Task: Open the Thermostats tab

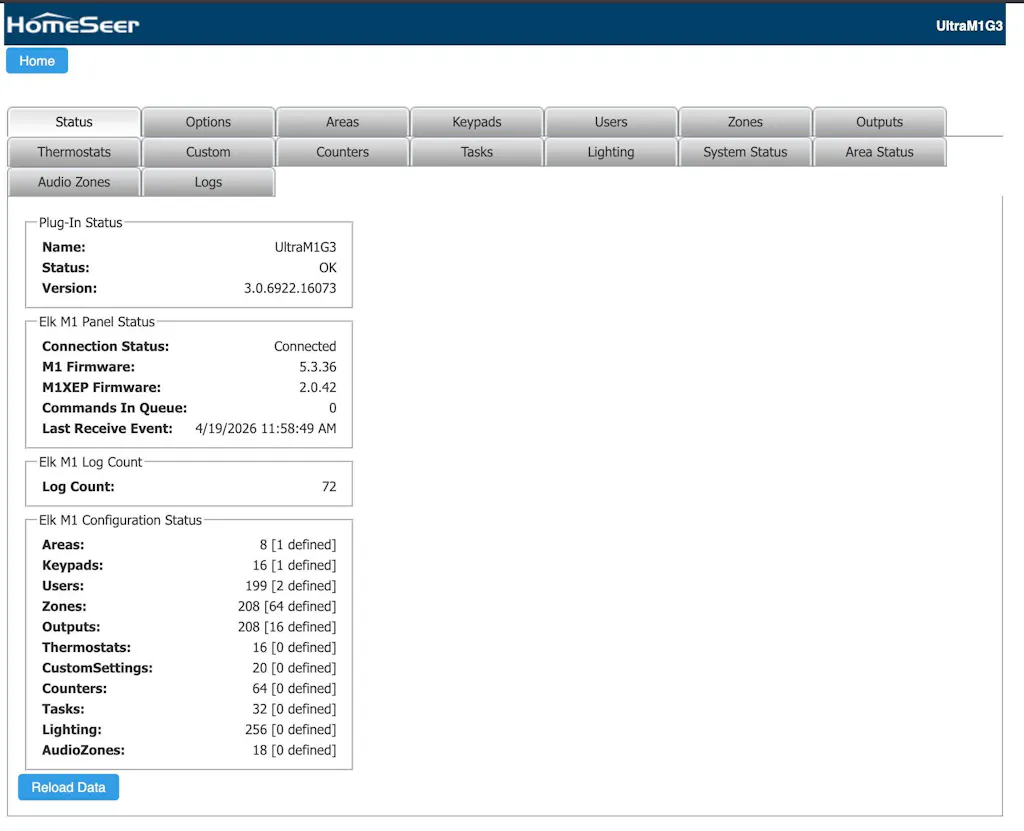Action: [x=74, y=152]
